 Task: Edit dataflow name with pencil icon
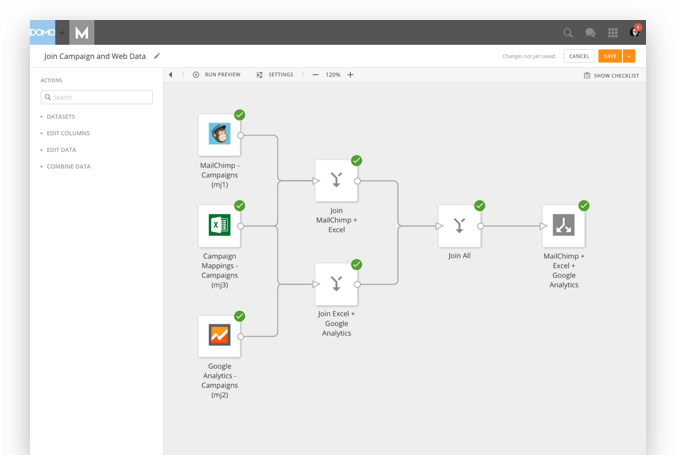click(x=157, y=56)
